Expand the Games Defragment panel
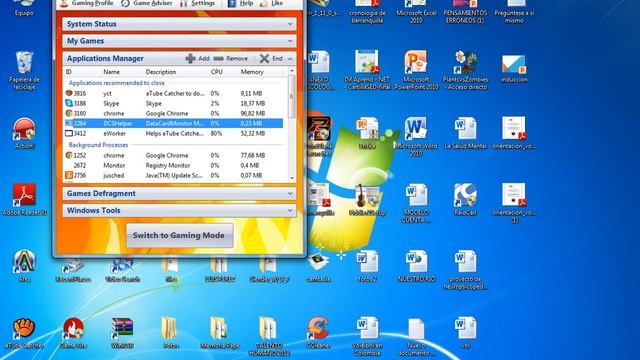This screenshot has width=640, height=360. [179, 193]
